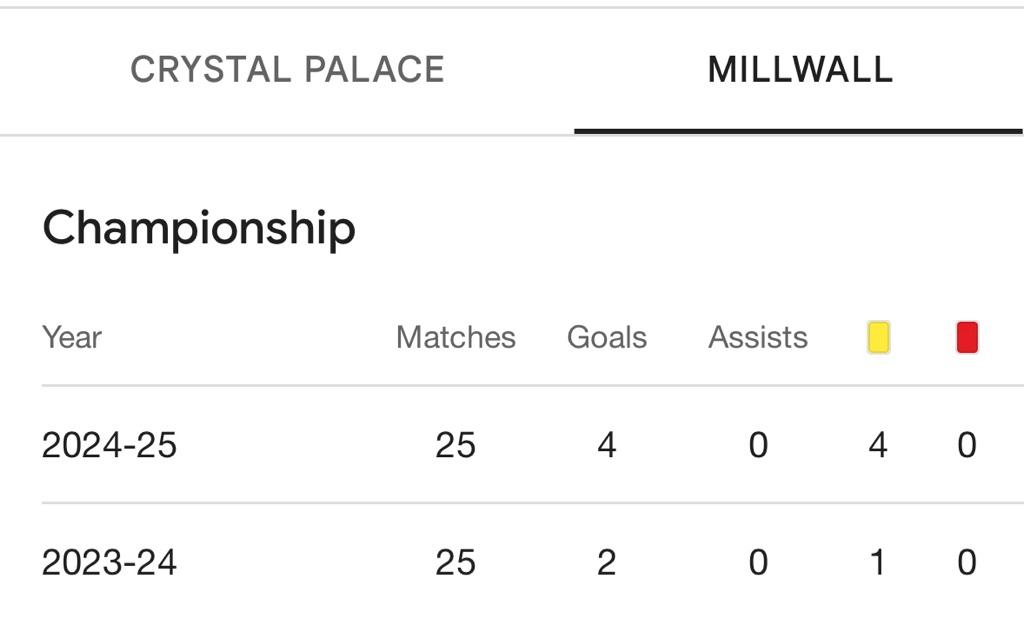Click the Year column header
The height and width of the screenshot is (639, 1024).
click(x=72, y=338)
